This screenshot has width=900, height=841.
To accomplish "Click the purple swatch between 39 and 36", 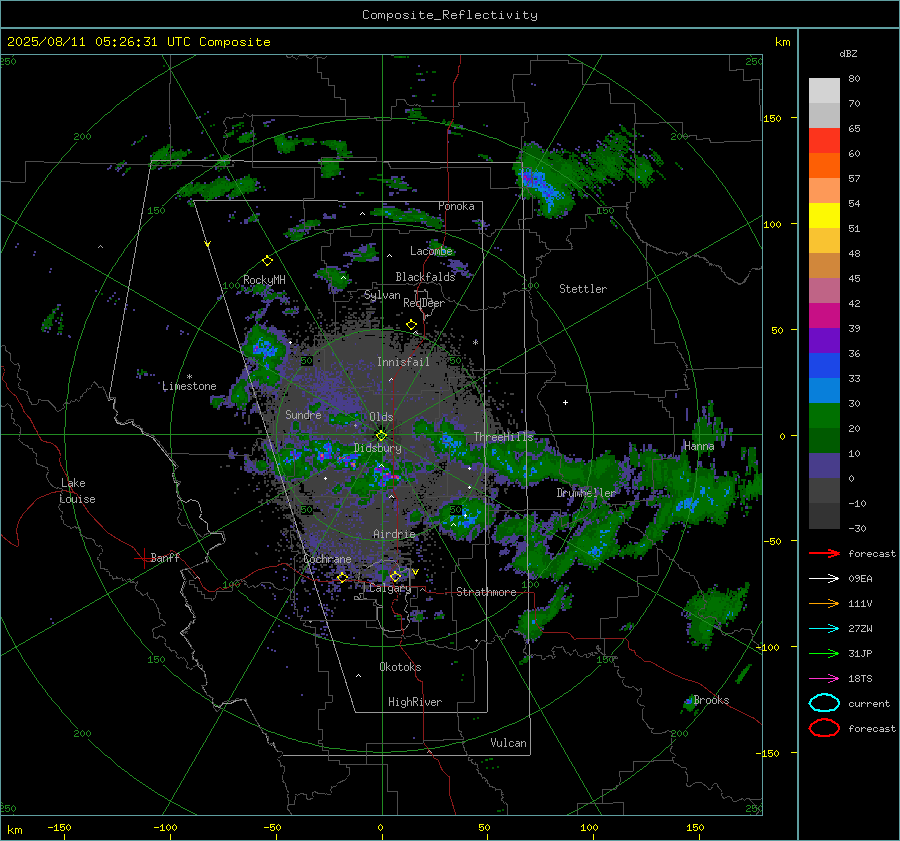I will click(824, 340).
